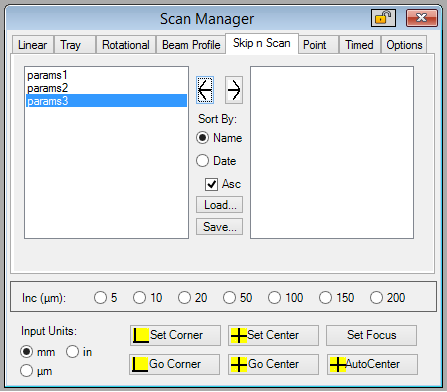Click the left arrow move button
The height and width of the screenshot is (392, 447).
pyautogui.click(x=205, y=90)
